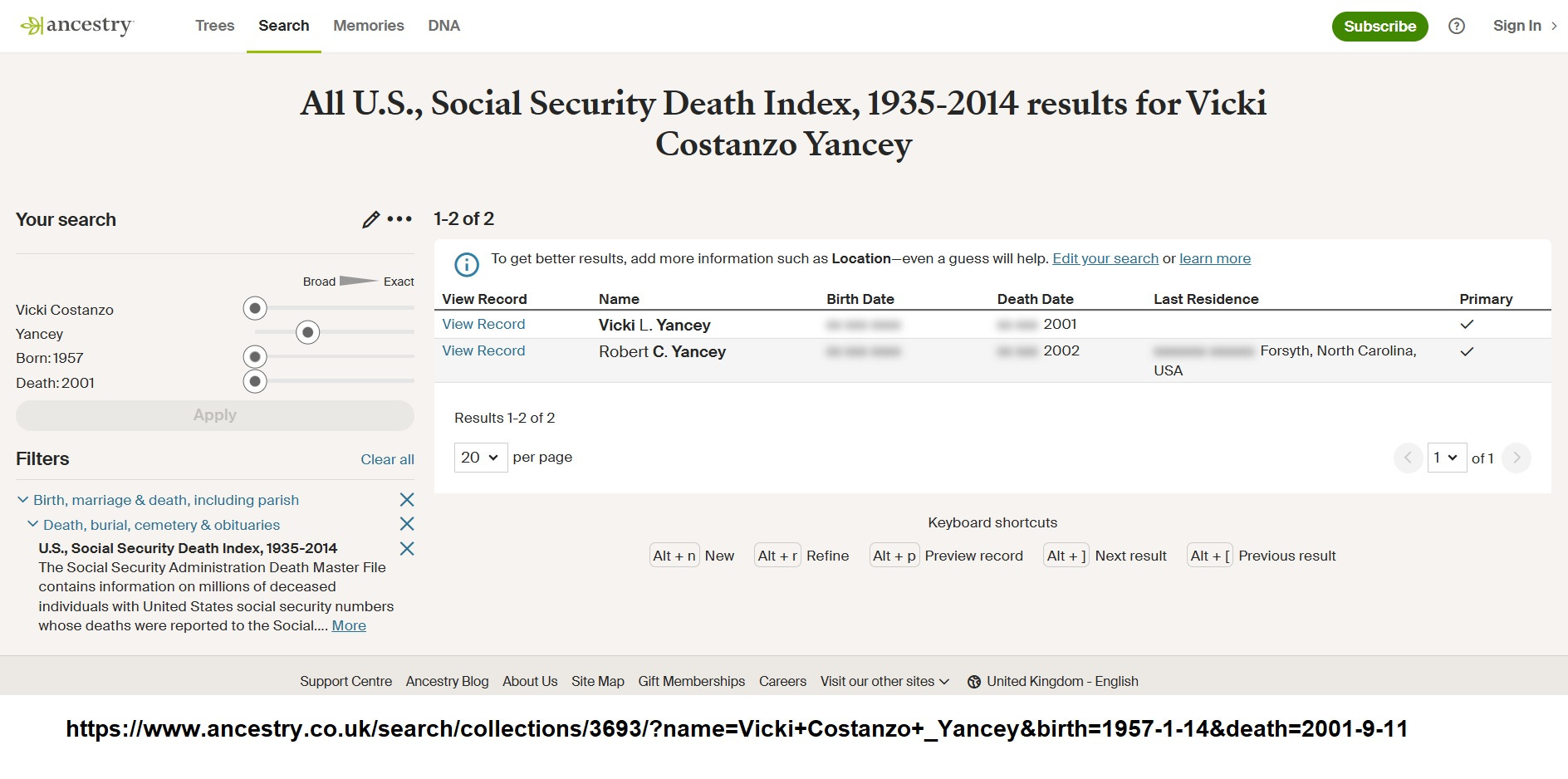Click More to expand collection description
Image resolution: width=1568 pixels, height=779 pixels.
pos(349,625)
